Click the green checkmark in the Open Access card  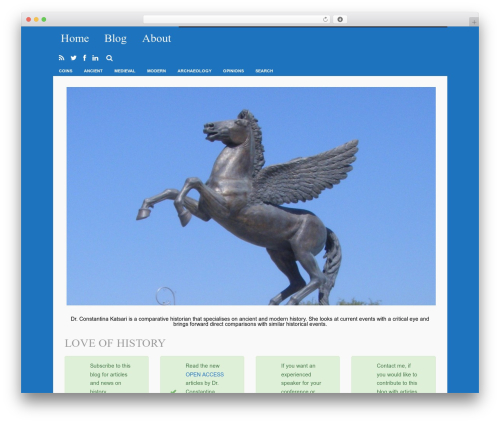(x=173, y=391)
